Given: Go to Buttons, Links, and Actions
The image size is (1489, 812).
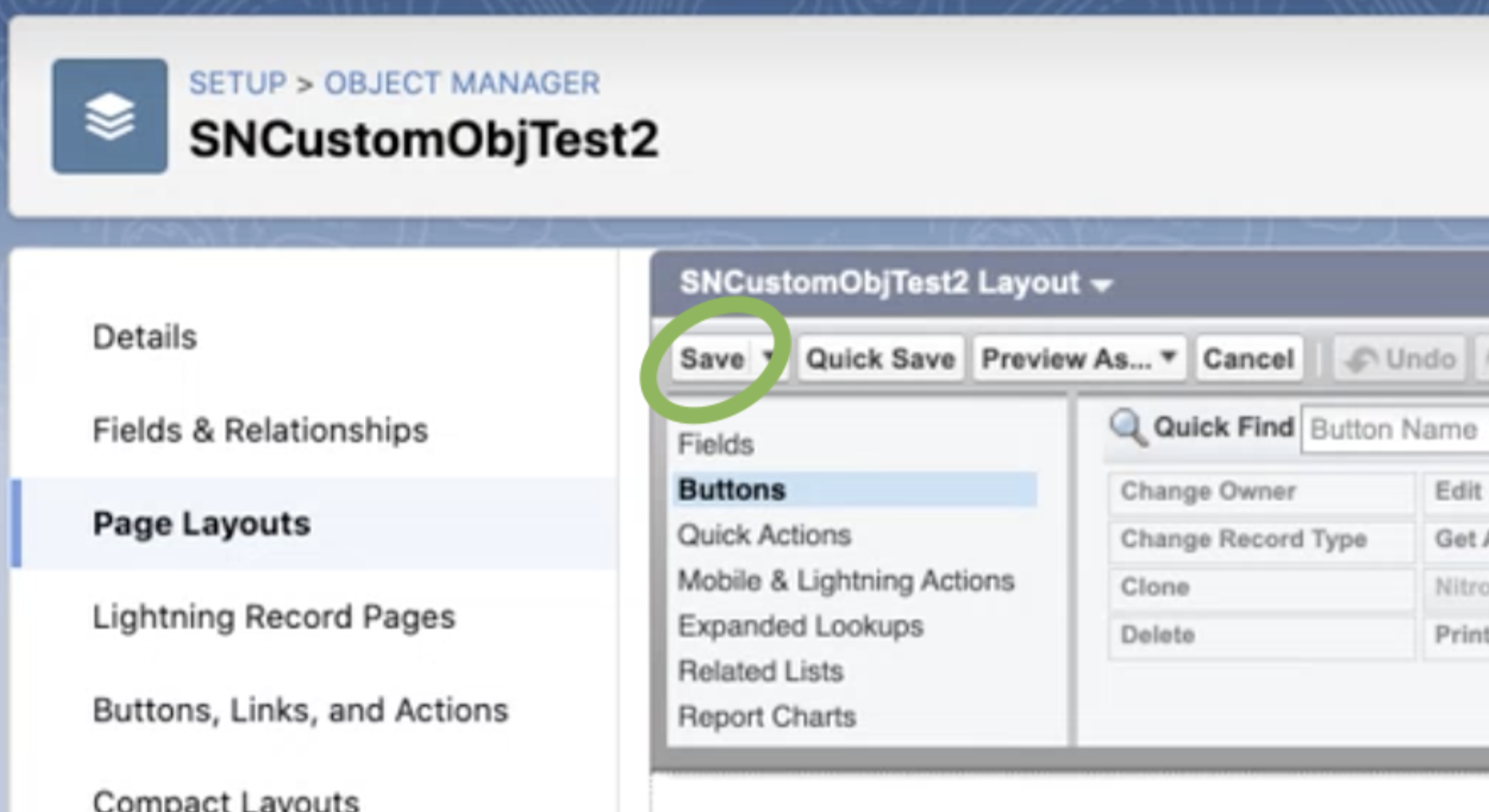Looking at the screenshot, I should click(300, 710).
